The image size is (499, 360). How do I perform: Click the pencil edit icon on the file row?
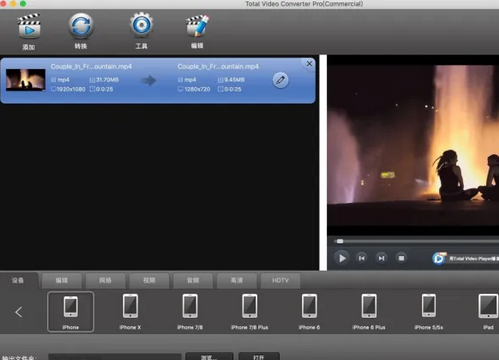click(x=280, y=80)
